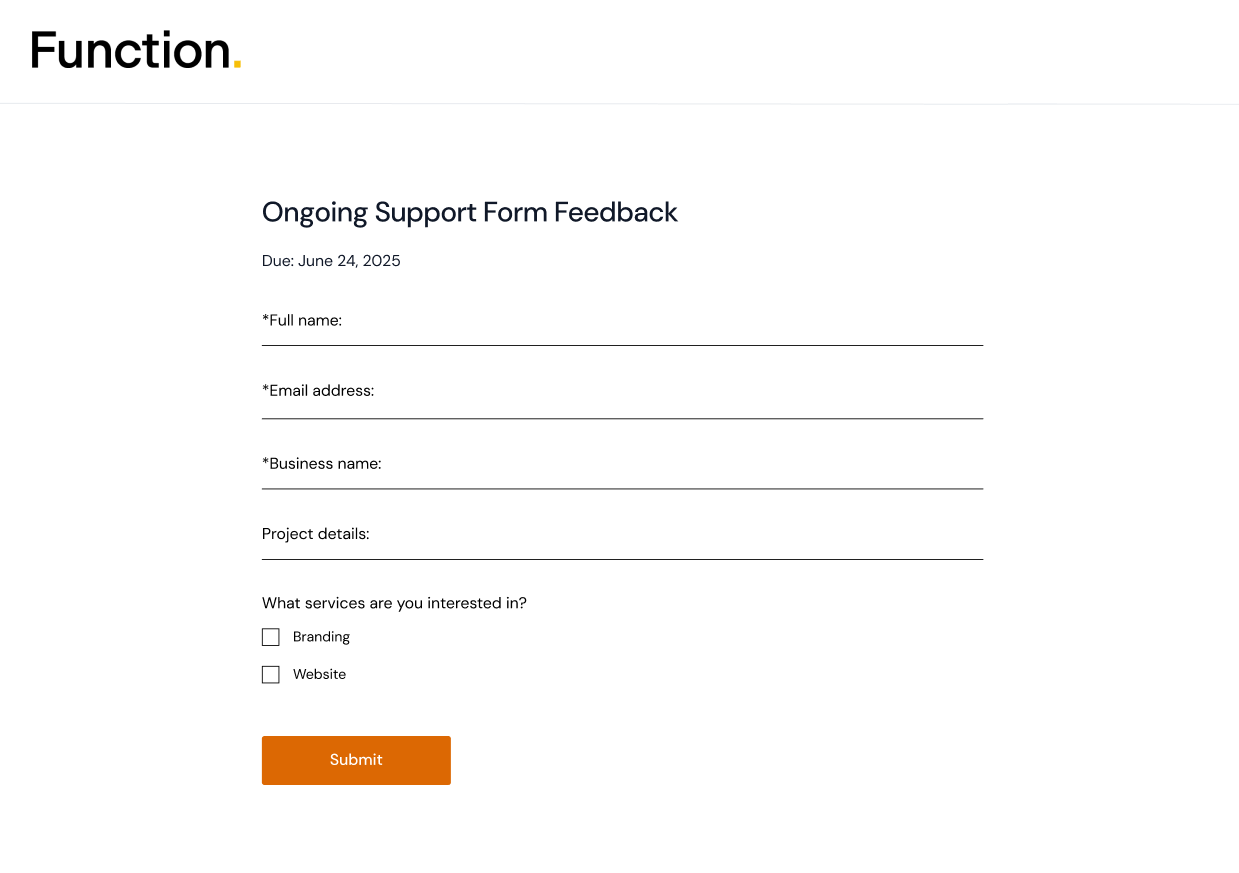Submit the form with the orange button
This screenshot has height=873, width=1239.
pos(356,760)
